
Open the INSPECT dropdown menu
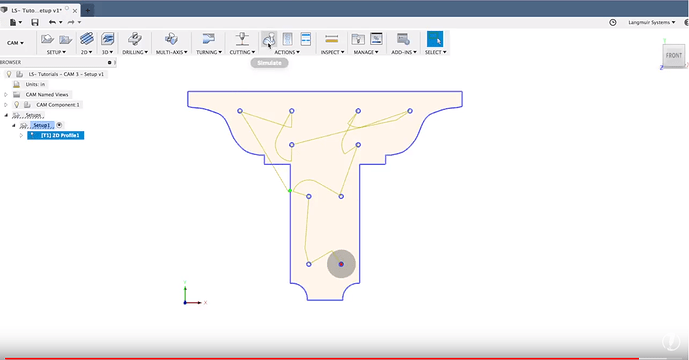[332, 52]
